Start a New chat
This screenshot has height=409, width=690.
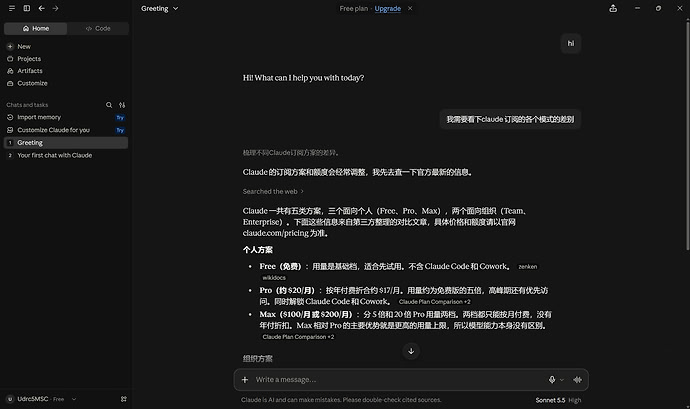66,46
